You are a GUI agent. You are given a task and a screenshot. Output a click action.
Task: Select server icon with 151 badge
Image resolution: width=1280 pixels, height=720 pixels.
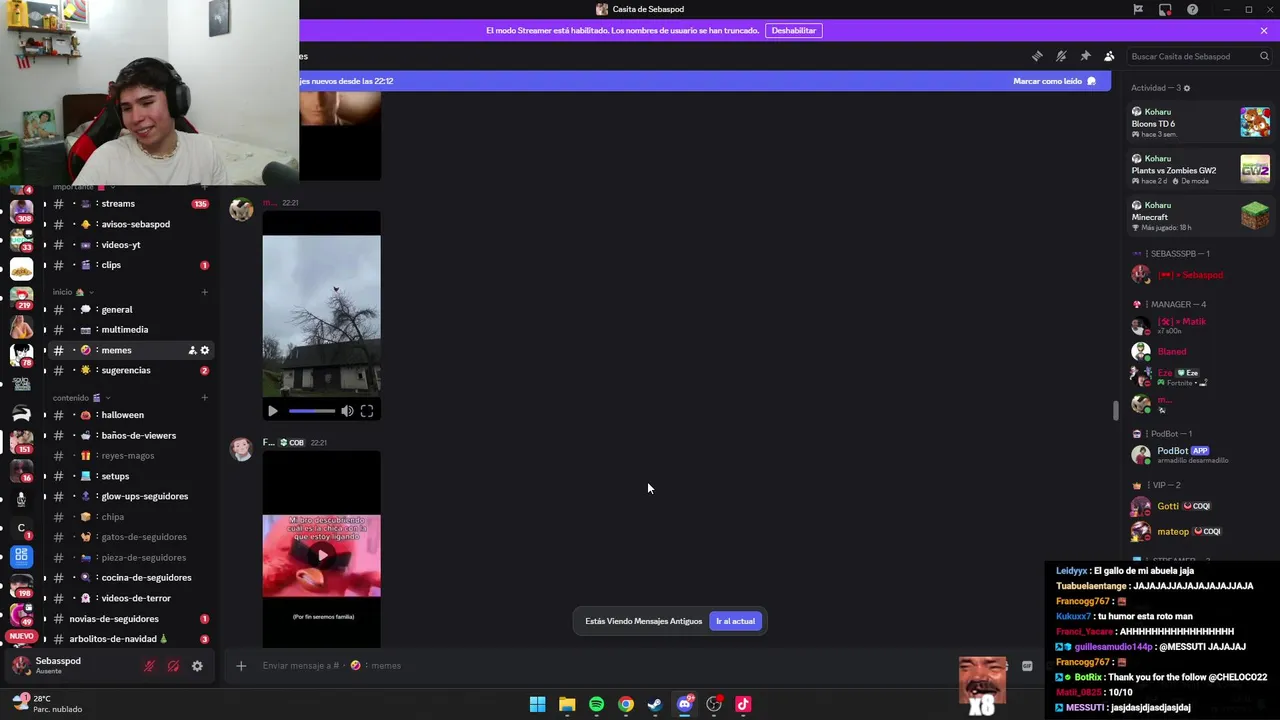click(21, 441)
